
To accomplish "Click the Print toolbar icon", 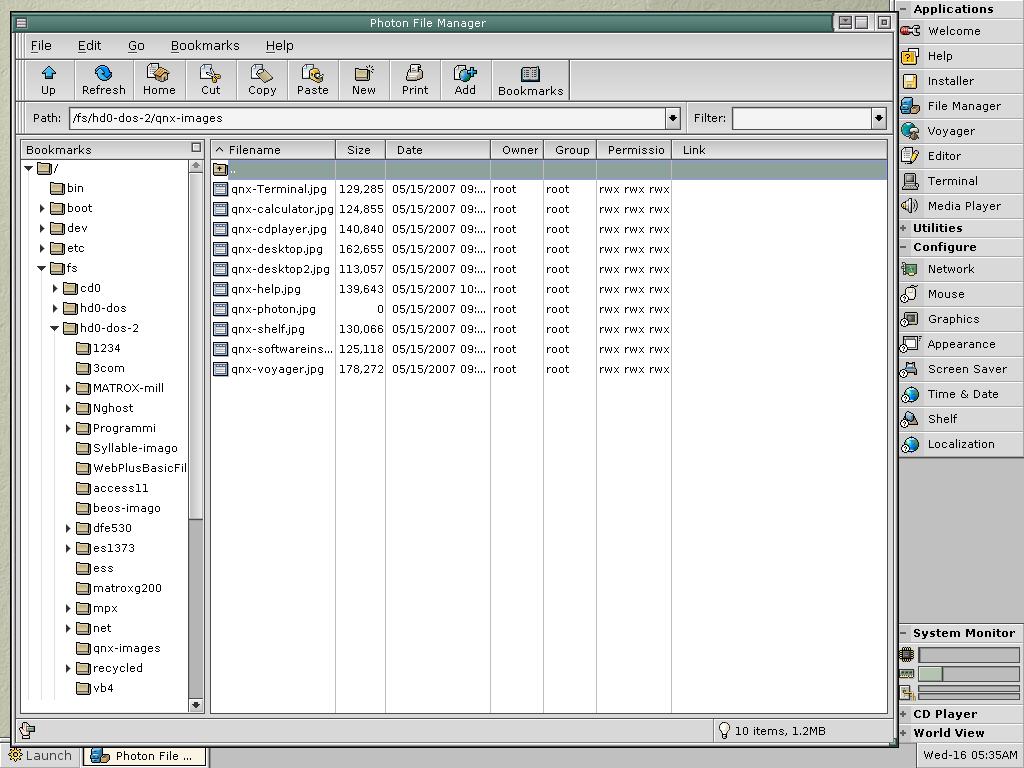I will (414, 79).
